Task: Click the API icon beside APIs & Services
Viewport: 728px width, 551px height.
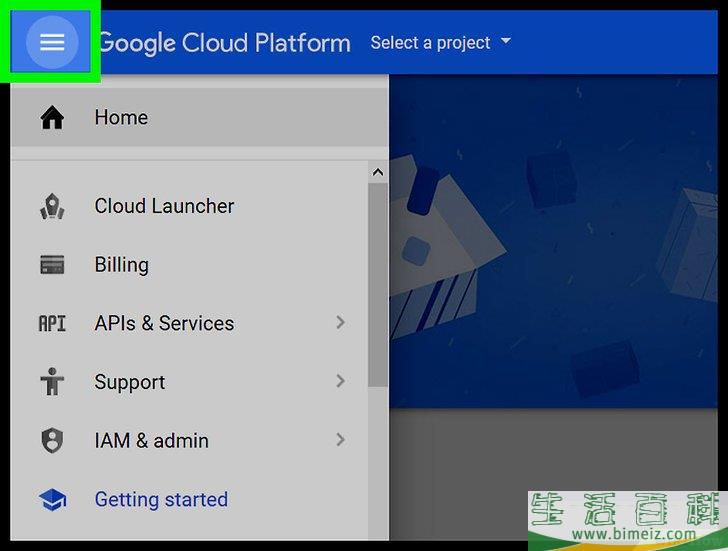Action: 52,324
